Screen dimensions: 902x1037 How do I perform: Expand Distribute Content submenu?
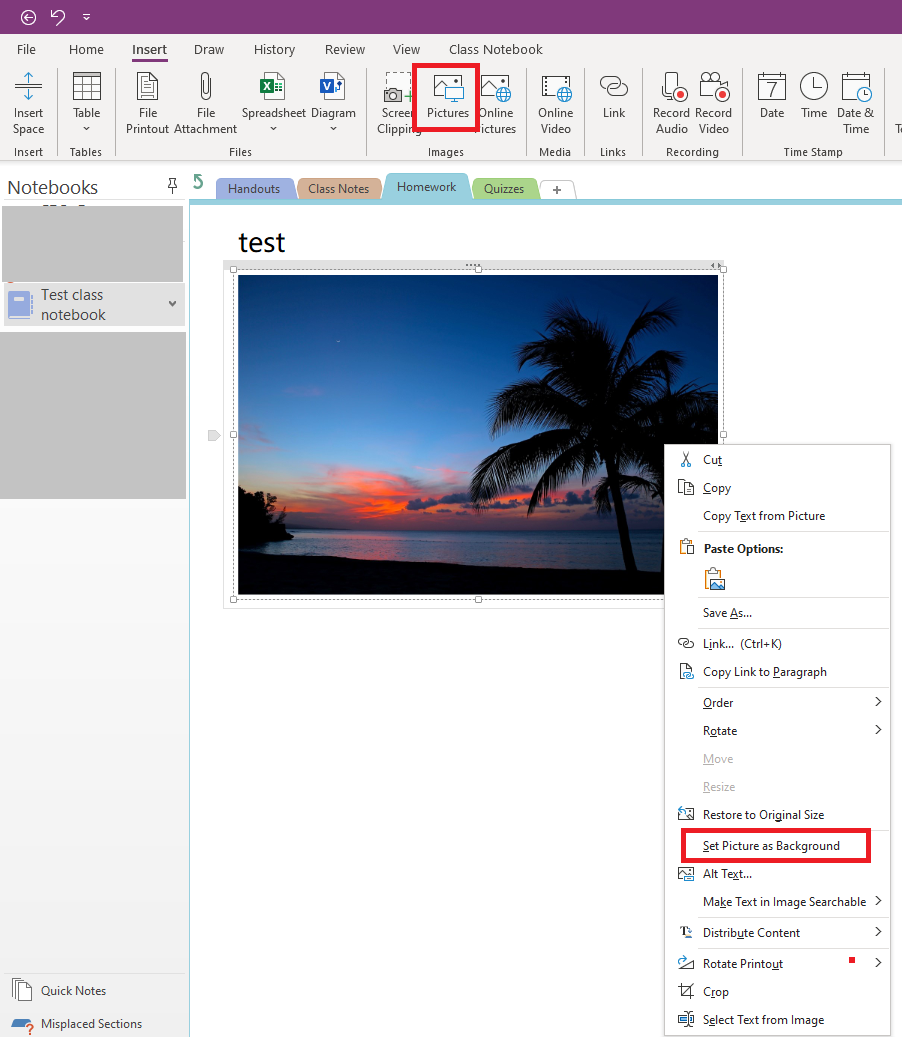point(778,933)
